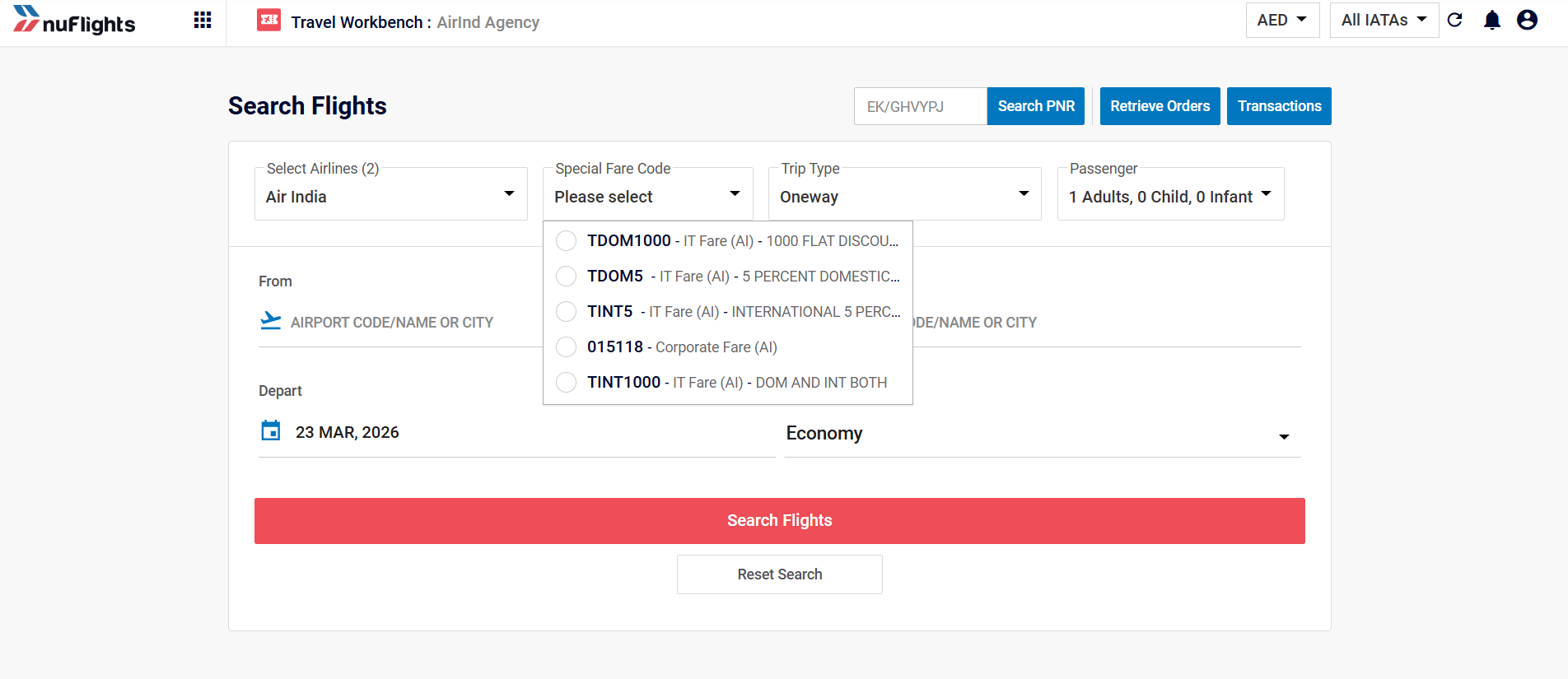Screen dimensions: 1568x679
Task: Open the apps grid menu icon
Action: click(x=203, y=21)
